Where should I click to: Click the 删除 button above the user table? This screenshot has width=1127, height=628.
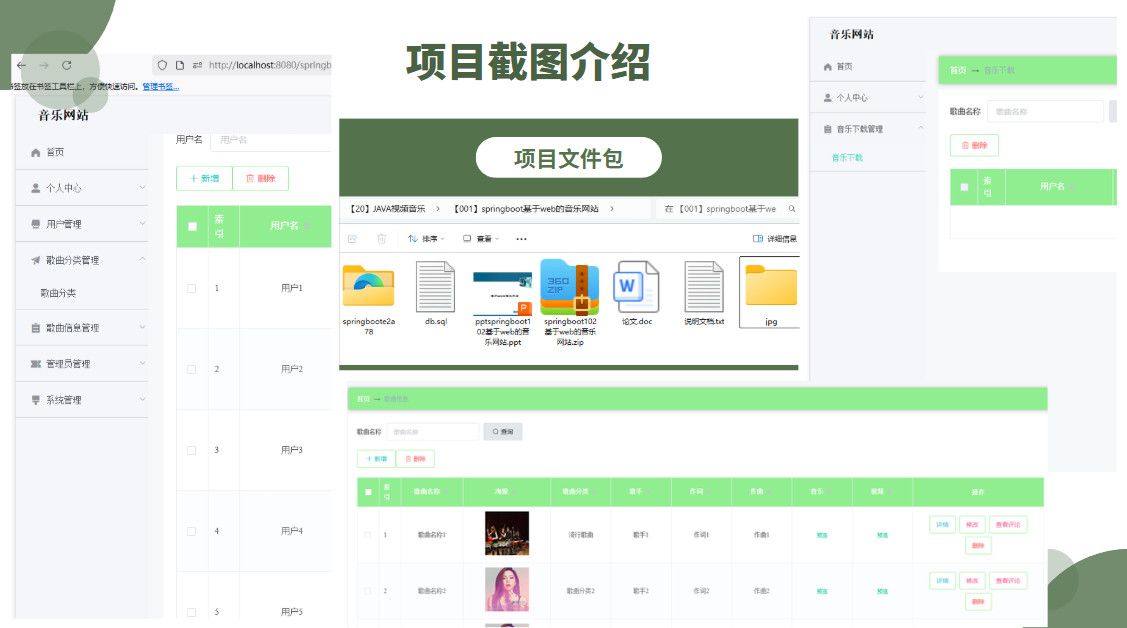[260, 178]
